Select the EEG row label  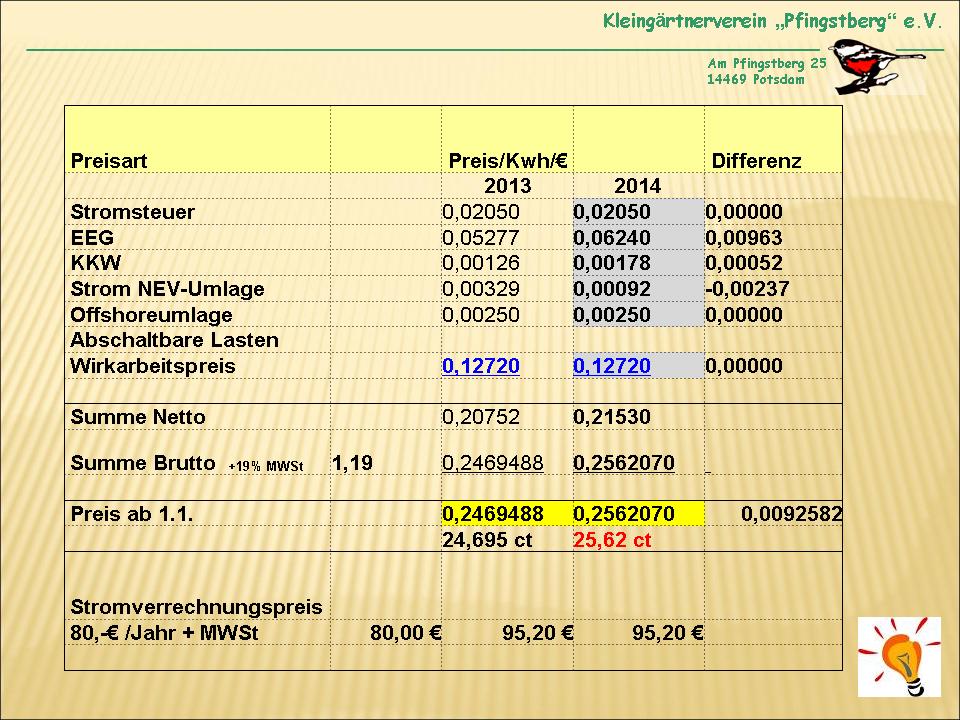point(92,238)
